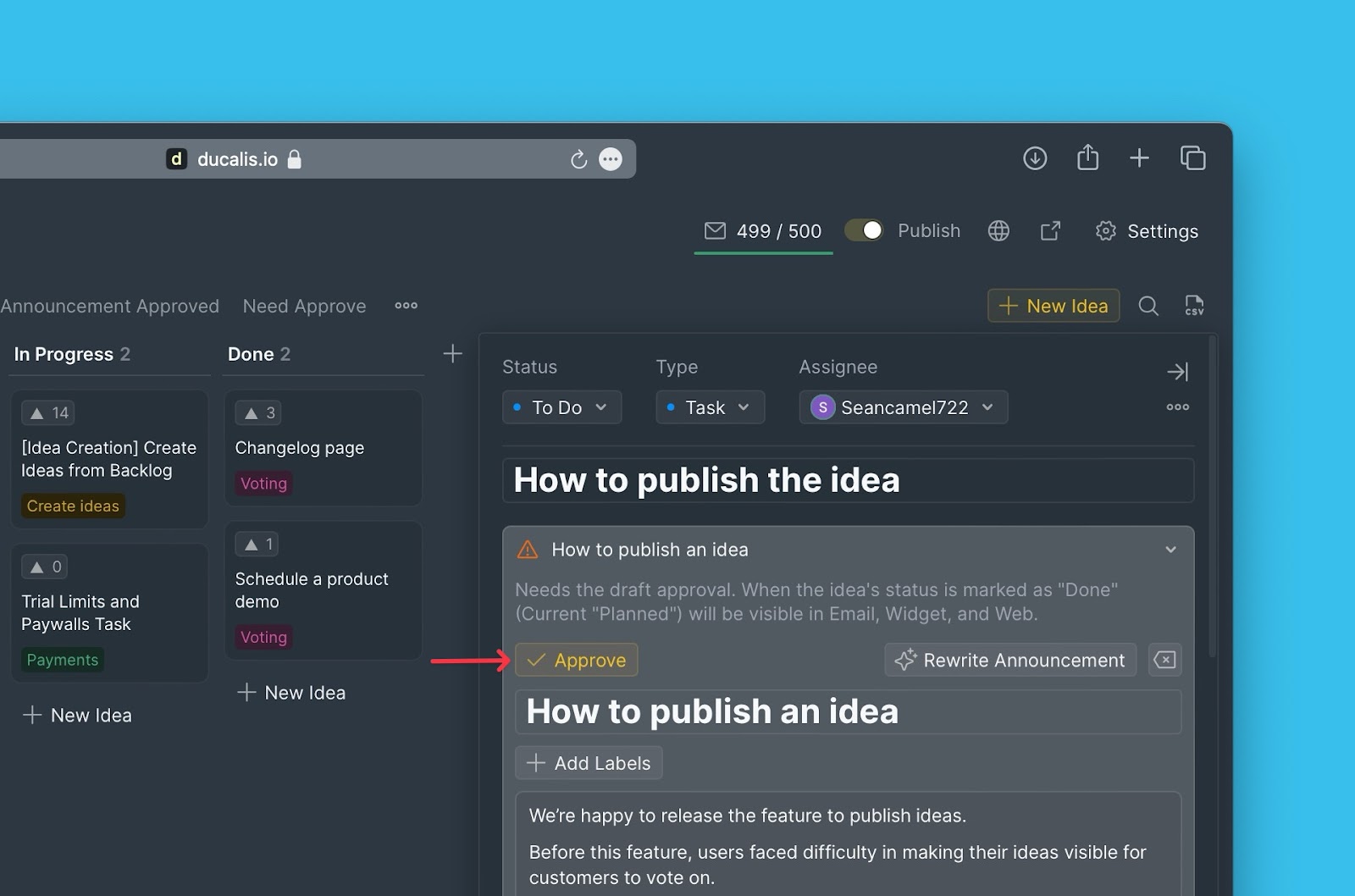Click the CSV export icon
The width and height of the screenshot is (1355, 896).
[x=1194, y=306]
